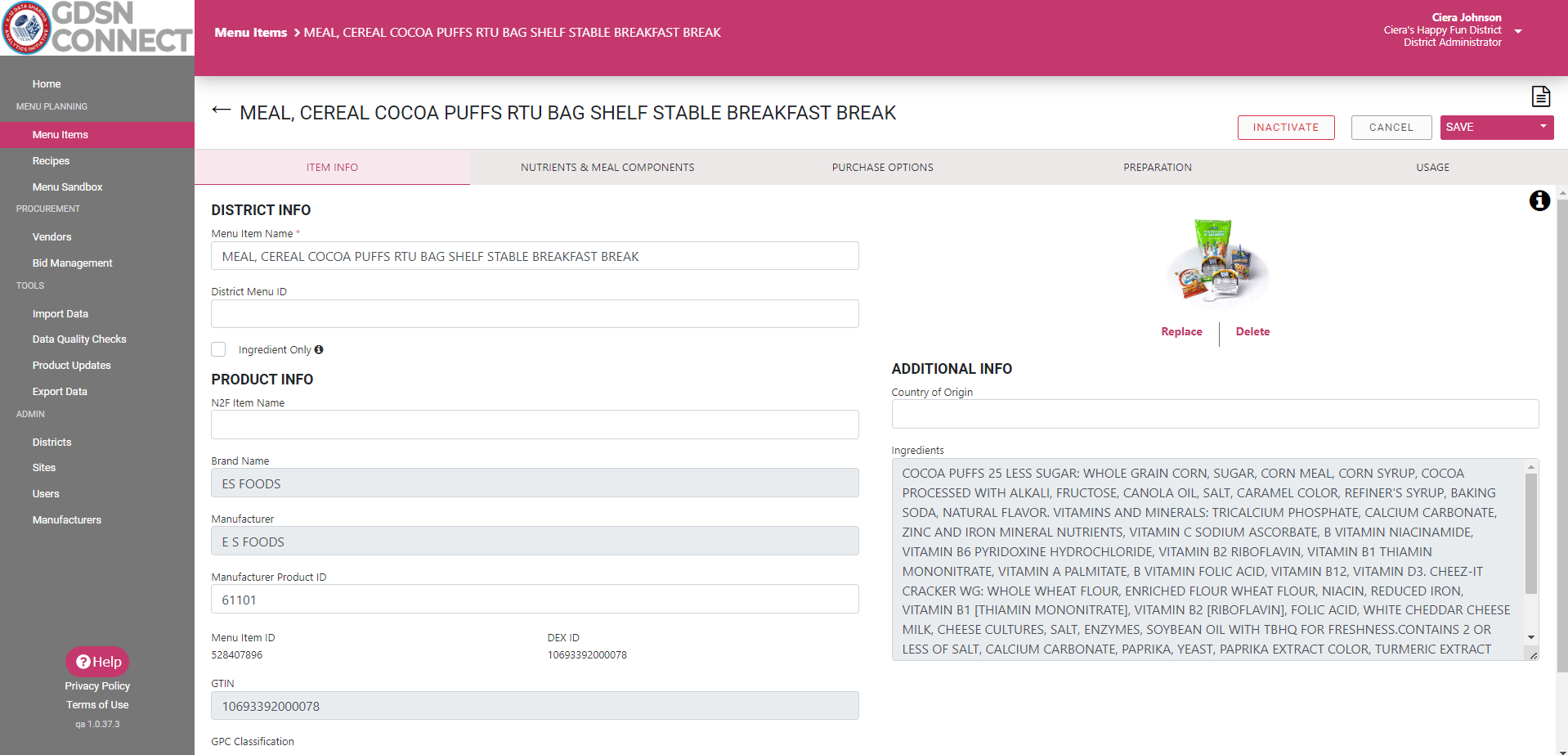1568x755 pixels.
Task: Click the ingredients box scroll-up arrow
Action: tap(1530, 467)
